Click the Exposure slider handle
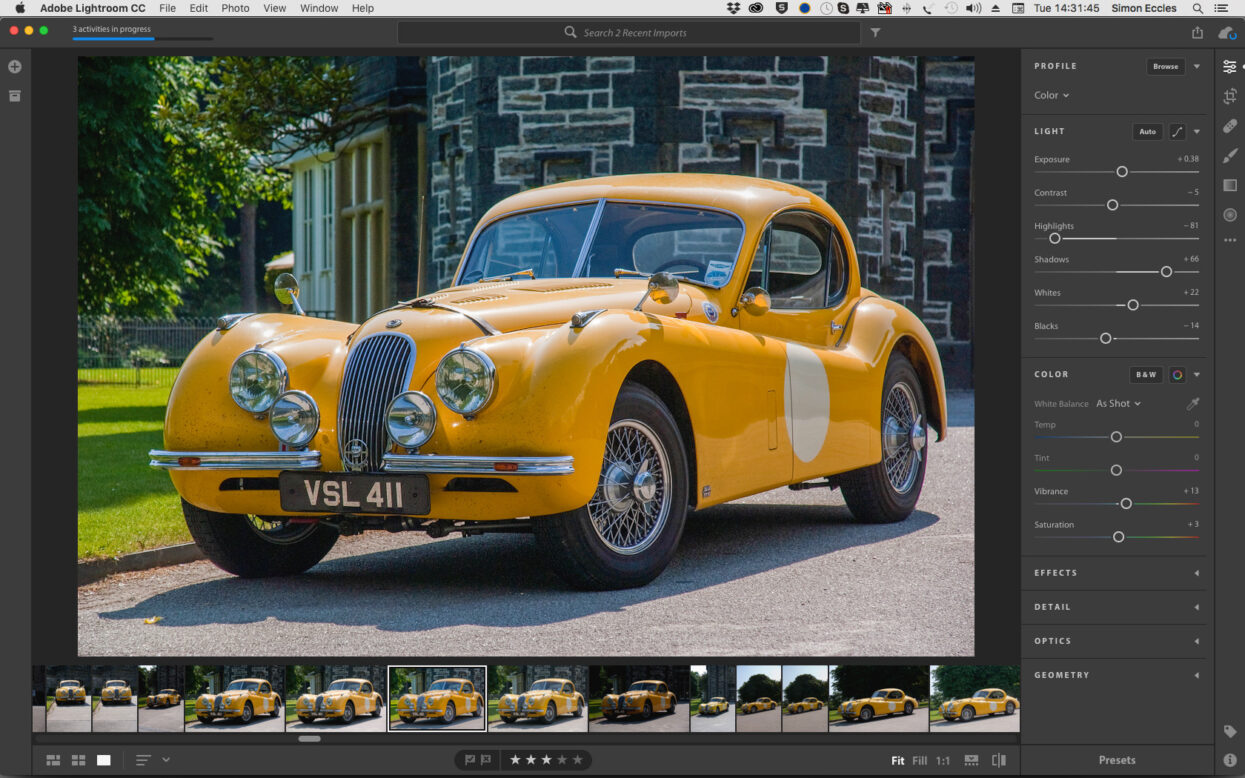The width and height of the screenshot is (1245, 778). tap(1122, 172)
